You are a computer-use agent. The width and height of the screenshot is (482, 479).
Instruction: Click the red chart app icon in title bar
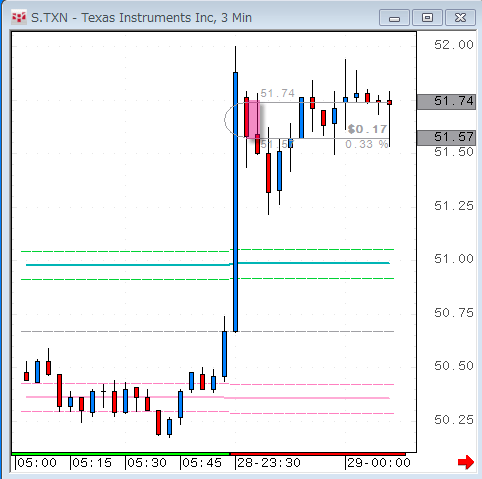[19, 17]
